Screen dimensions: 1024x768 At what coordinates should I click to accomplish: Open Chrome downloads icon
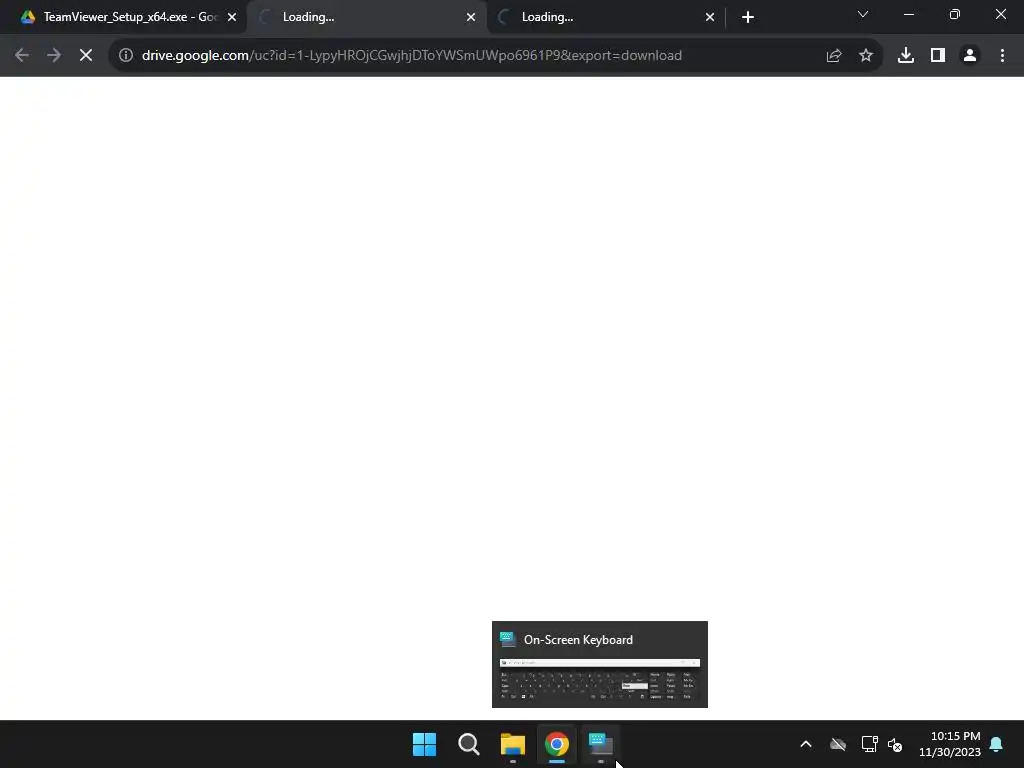point(906,56)
